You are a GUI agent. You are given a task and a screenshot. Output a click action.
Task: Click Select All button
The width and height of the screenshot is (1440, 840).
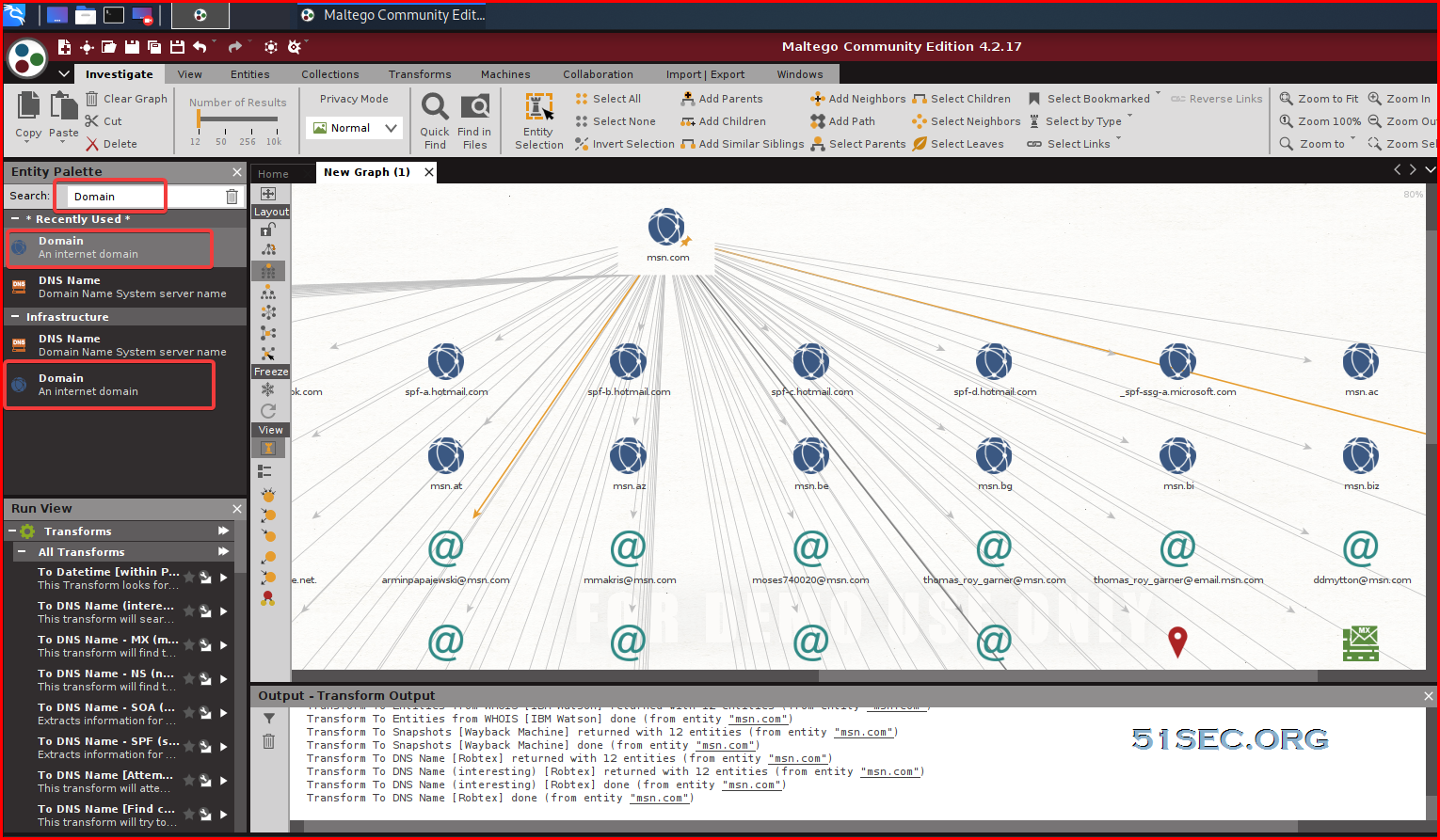[608, 99]
